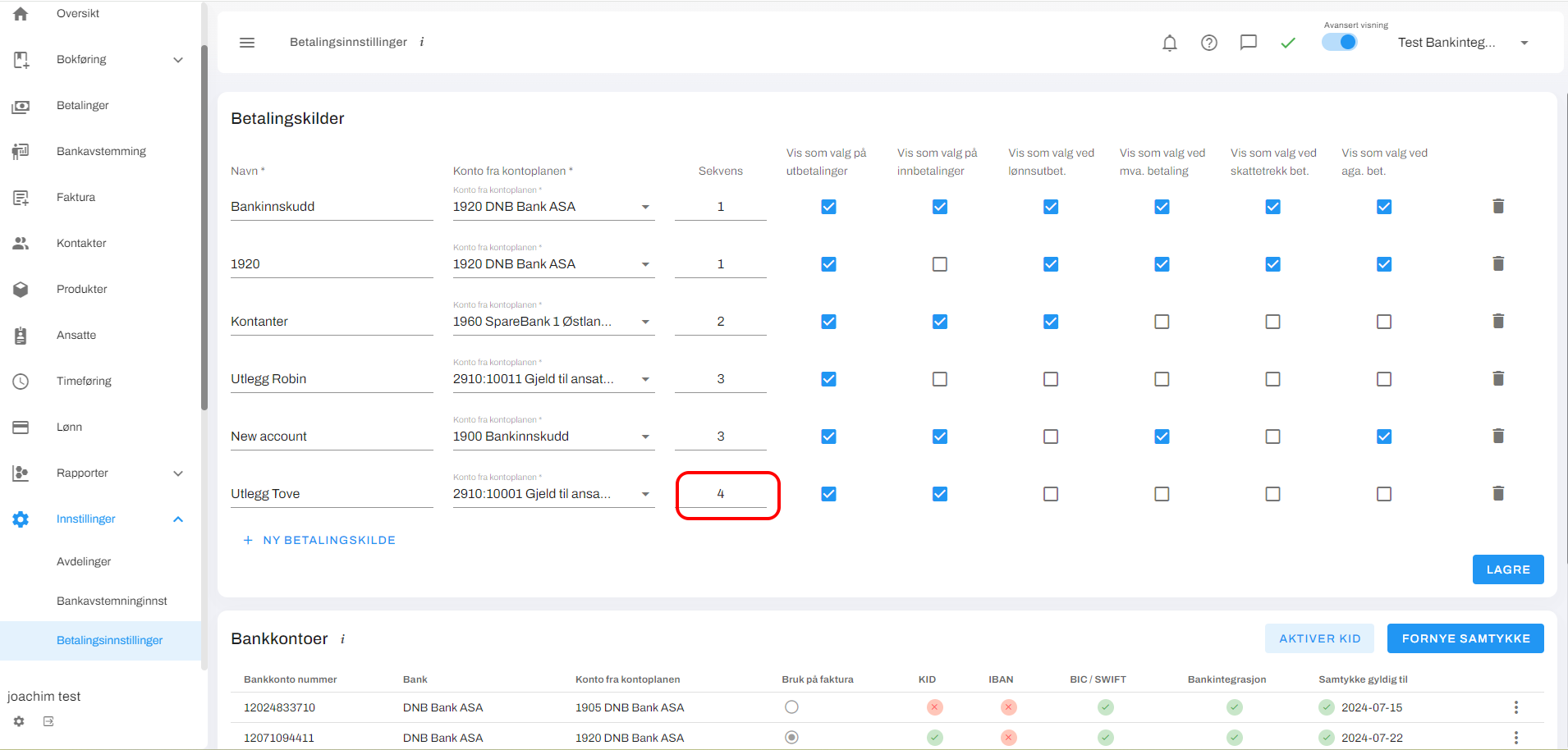Screen dimensions: 1568x750
Task: Click the Navn field containing Kontanter
Action: point(332,322)
